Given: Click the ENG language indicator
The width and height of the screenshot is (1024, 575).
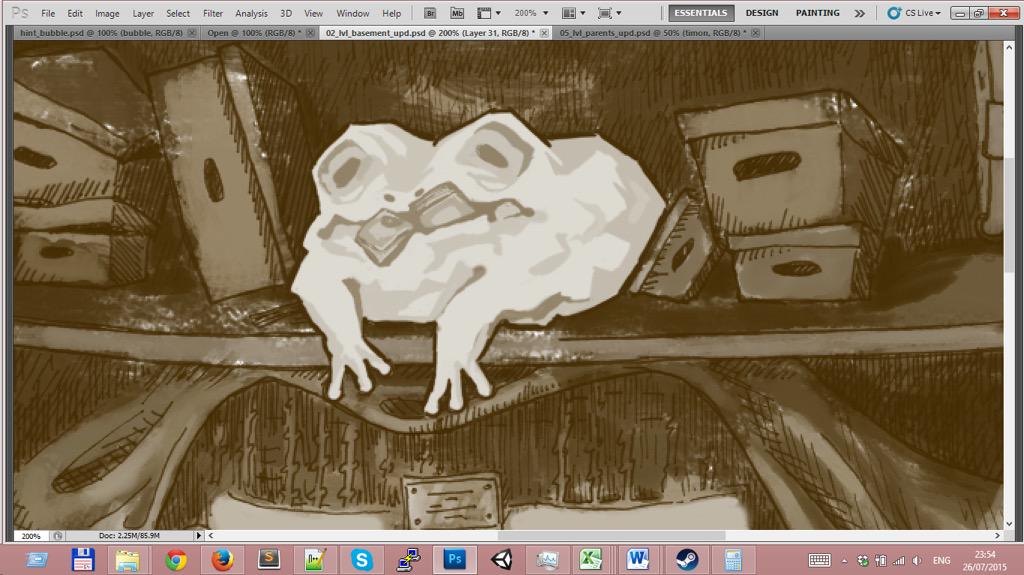Looking at the screenshot, I should click(941, 561).
